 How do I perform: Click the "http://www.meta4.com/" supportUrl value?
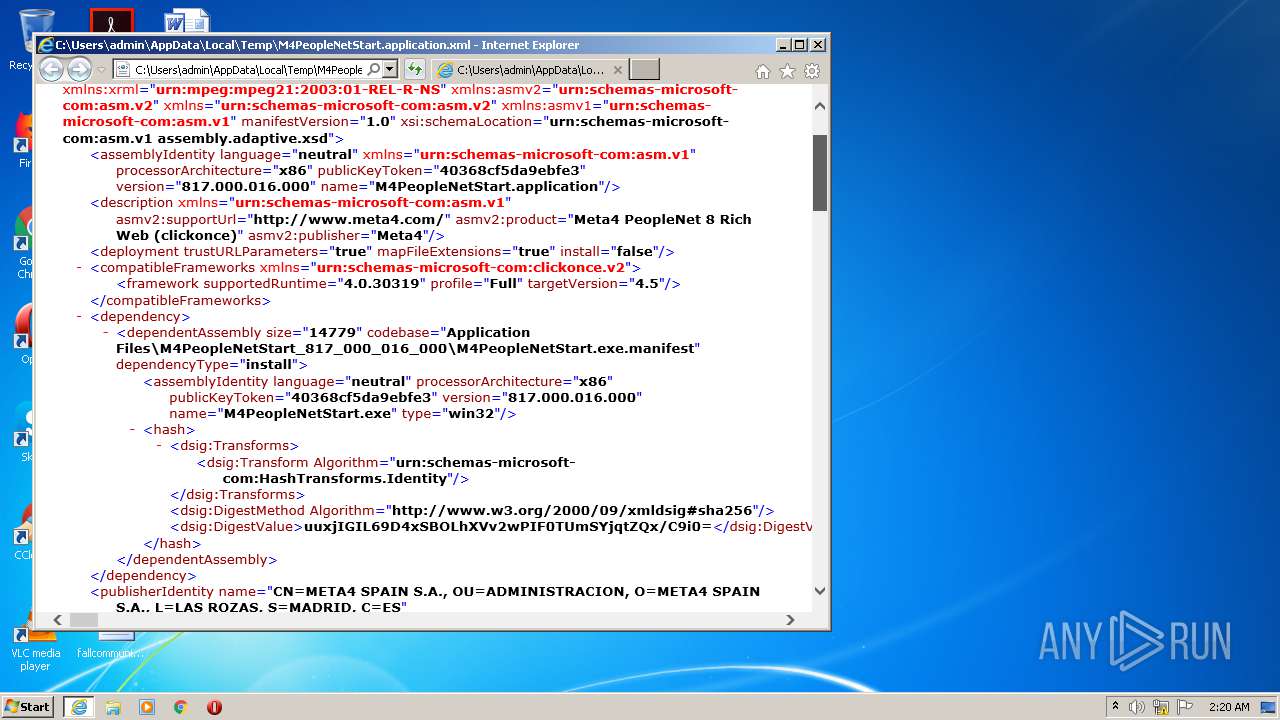350,219
